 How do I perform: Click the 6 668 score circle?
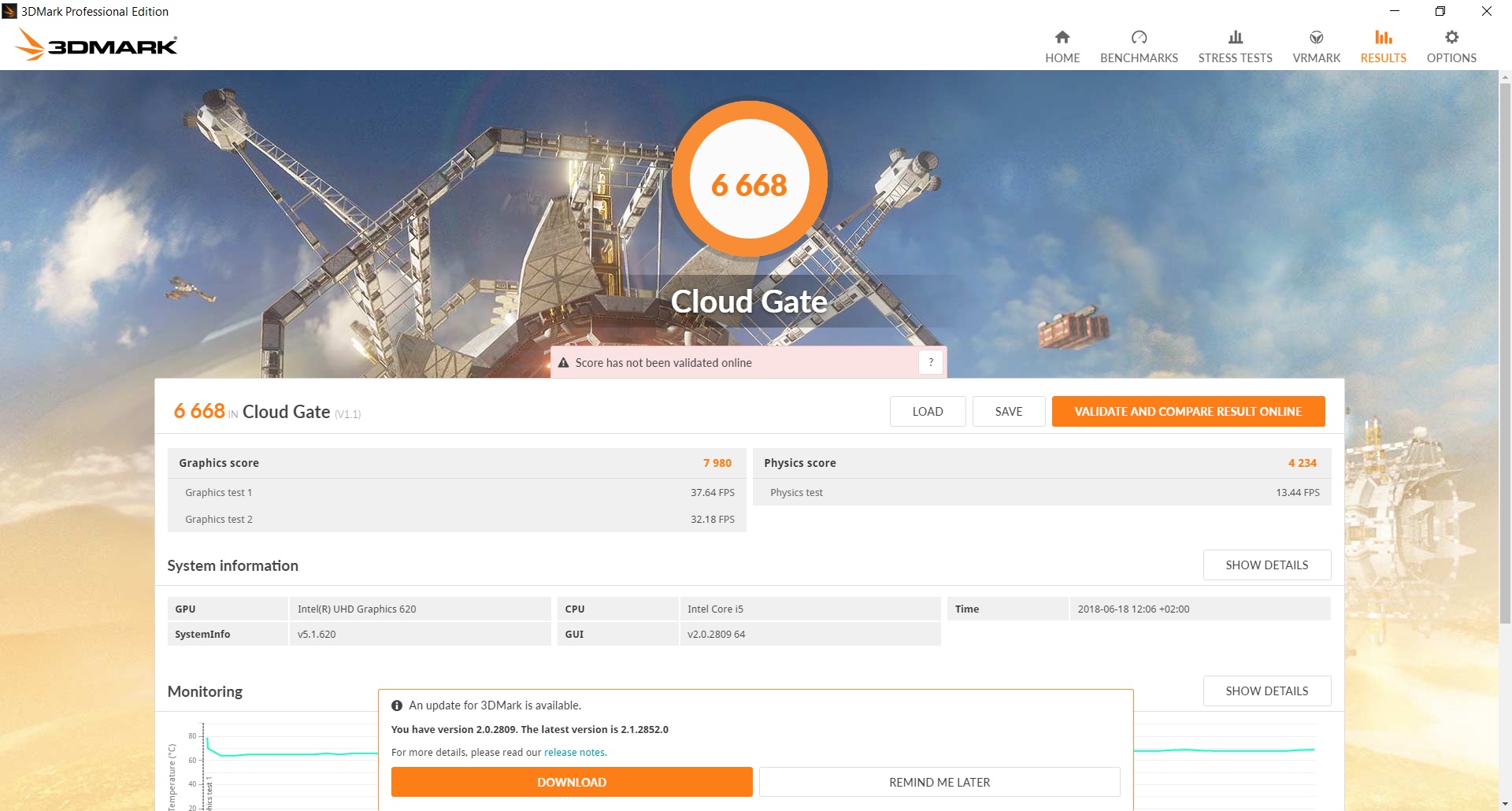(750, 179)
